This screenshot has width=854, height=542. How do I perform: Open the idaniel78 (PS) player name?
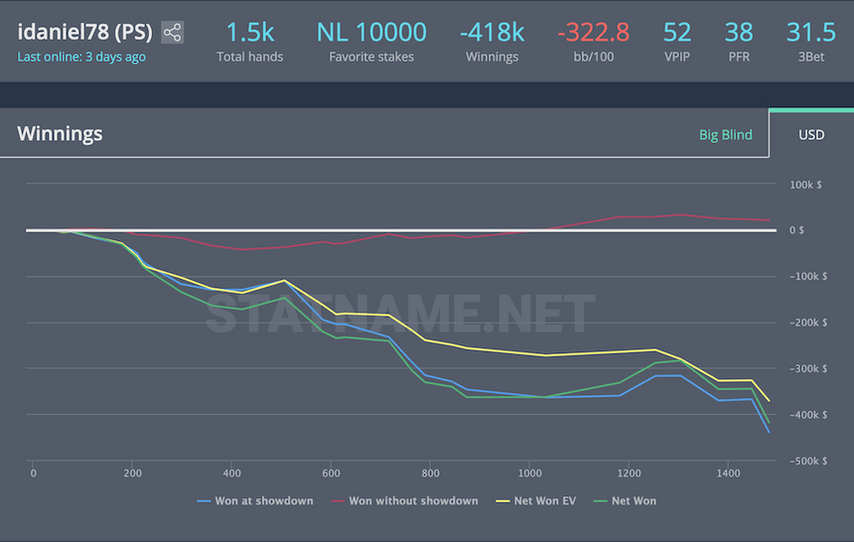click(86, 31)
